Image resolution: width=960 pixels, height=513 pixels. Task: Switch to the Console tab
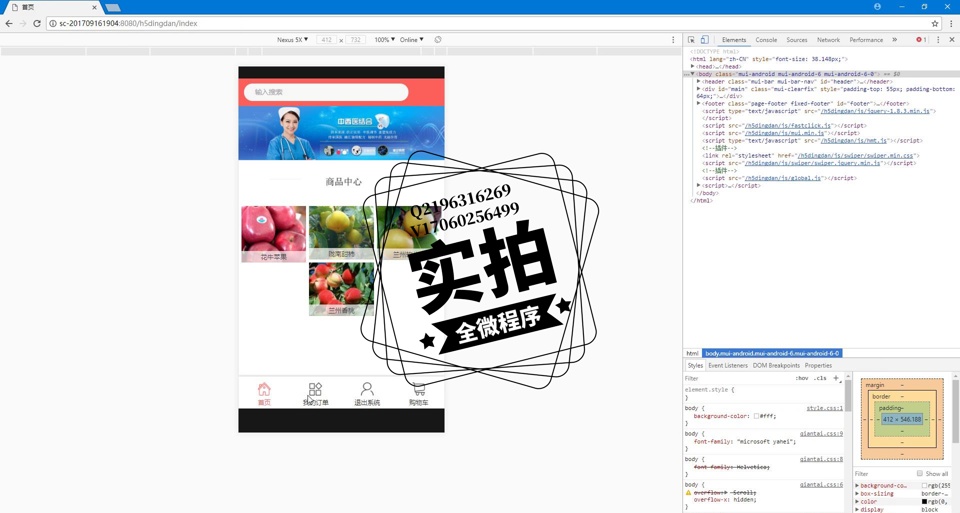[766, 40]
